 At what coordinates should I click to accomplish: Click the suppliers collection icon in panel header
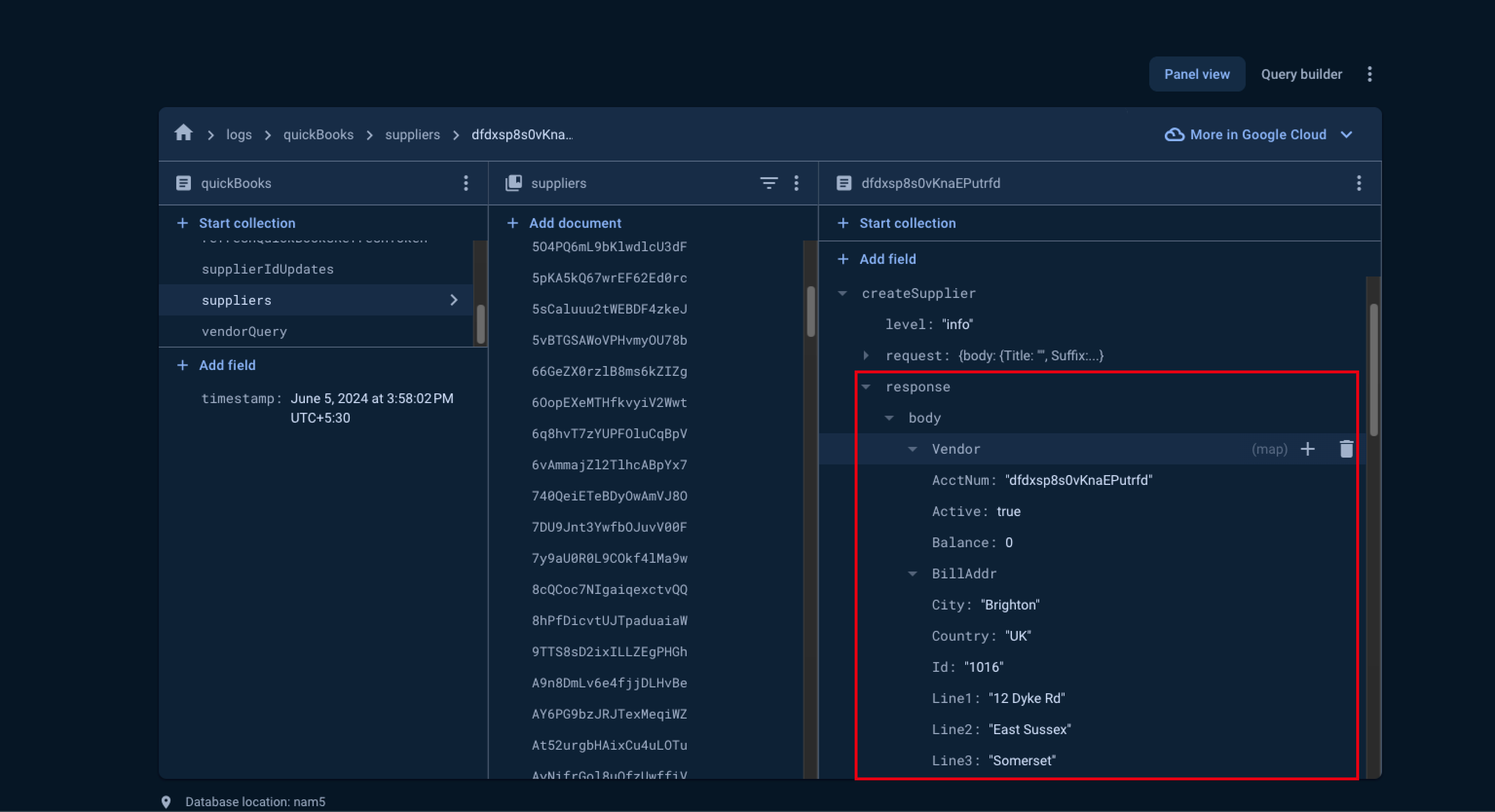[514, 183]
